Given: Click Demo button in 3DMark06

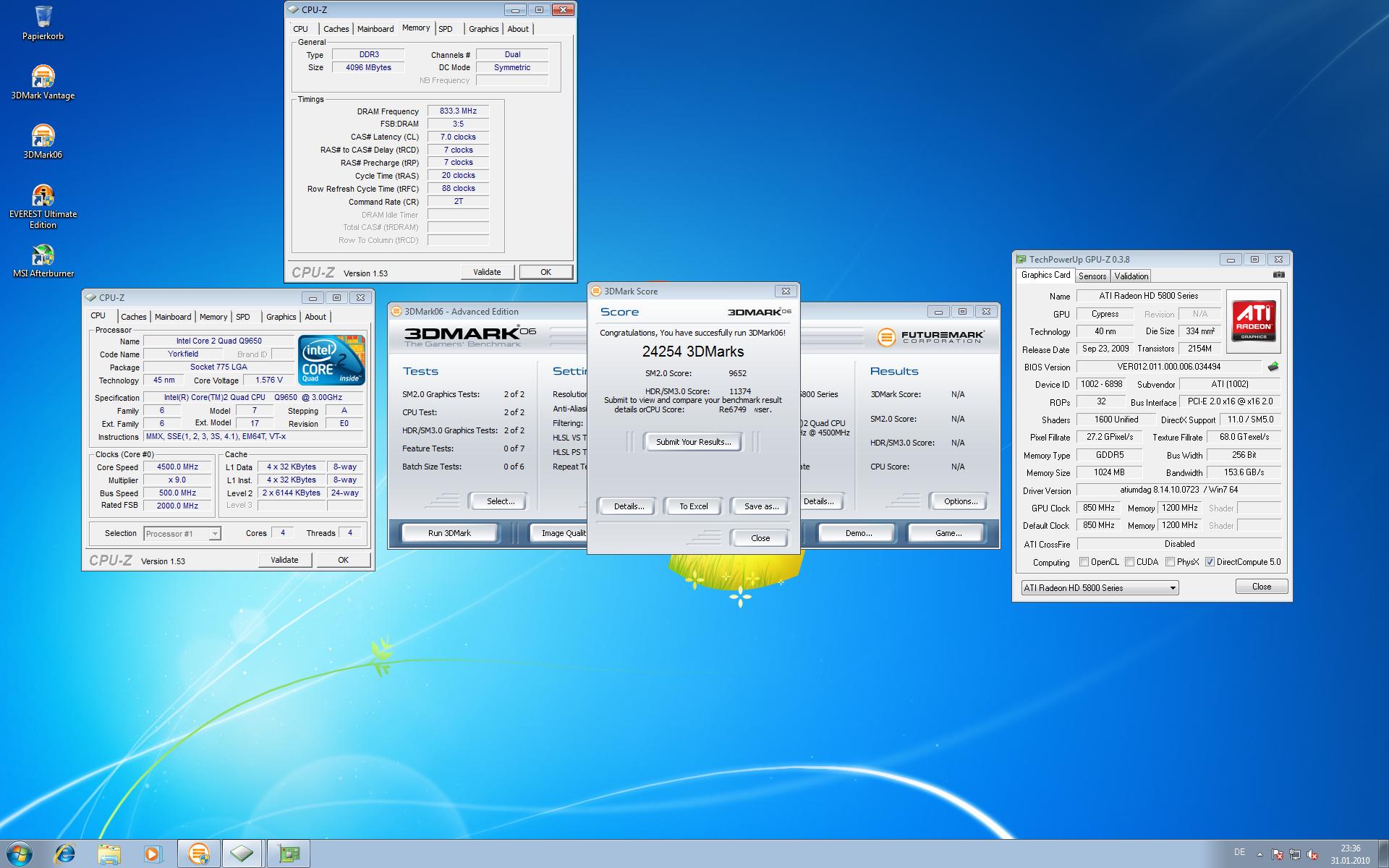Looking at the screenshot, I should pos(858,533).
